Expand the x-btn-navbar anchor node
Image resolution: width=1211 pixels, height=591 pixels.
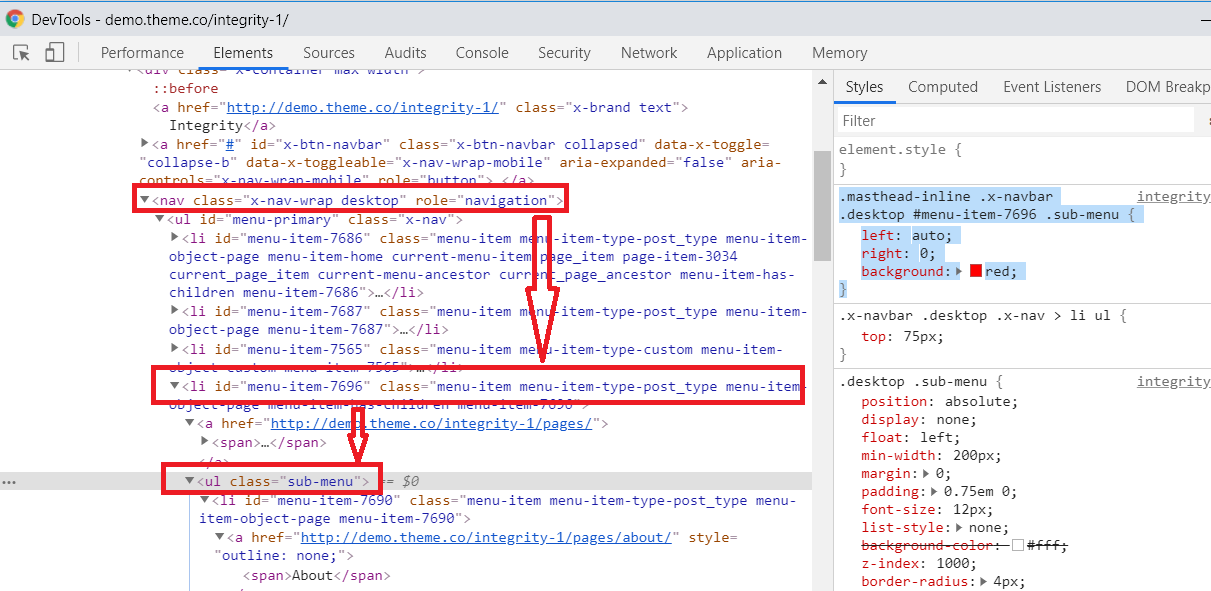click(x=143, y=144)
